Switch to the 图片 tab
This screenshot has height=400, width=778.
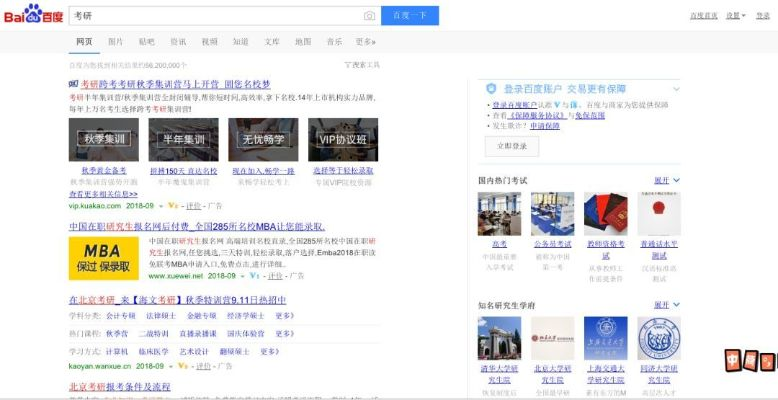(115, 42)
